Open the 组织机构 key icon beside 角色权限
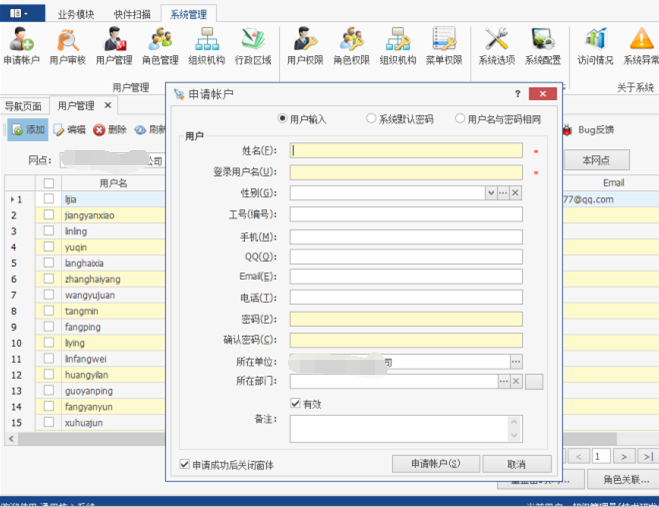This screenshot has height=507, width=659. [398, 45]
